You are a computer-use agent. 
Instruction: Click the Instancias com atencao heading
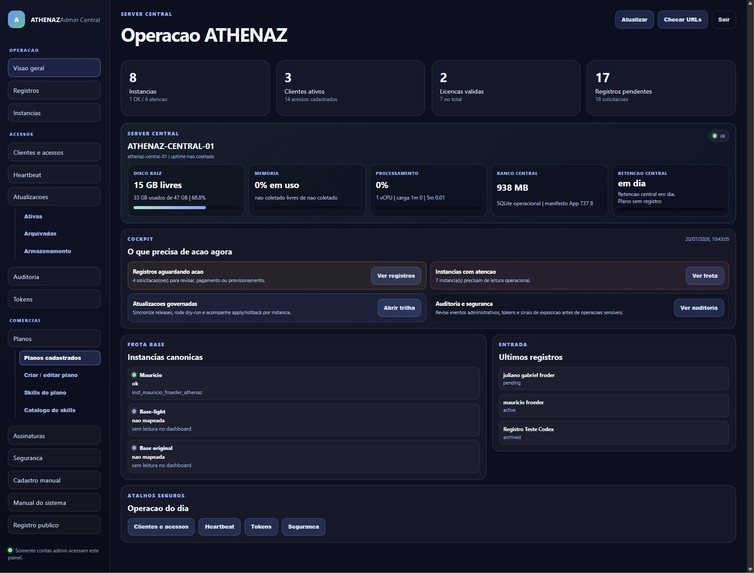(465, 272)
